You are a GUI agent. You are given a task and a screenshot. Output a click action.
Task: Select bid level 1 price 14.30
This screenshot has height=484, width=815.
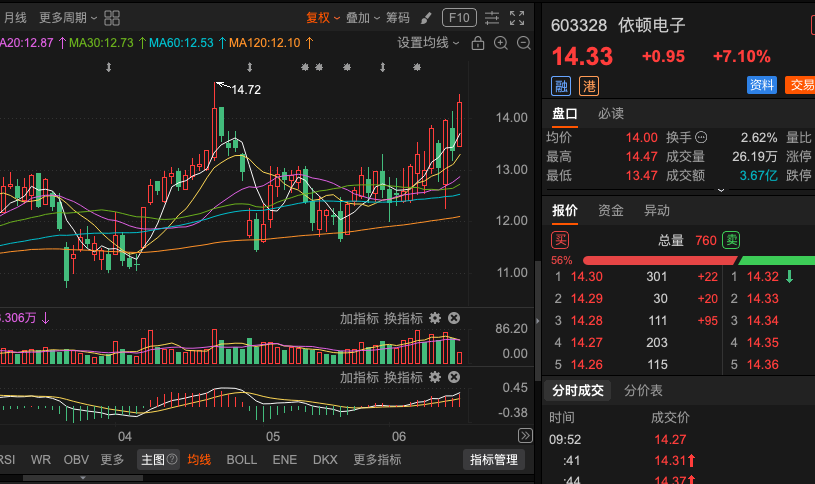[586, 277]
